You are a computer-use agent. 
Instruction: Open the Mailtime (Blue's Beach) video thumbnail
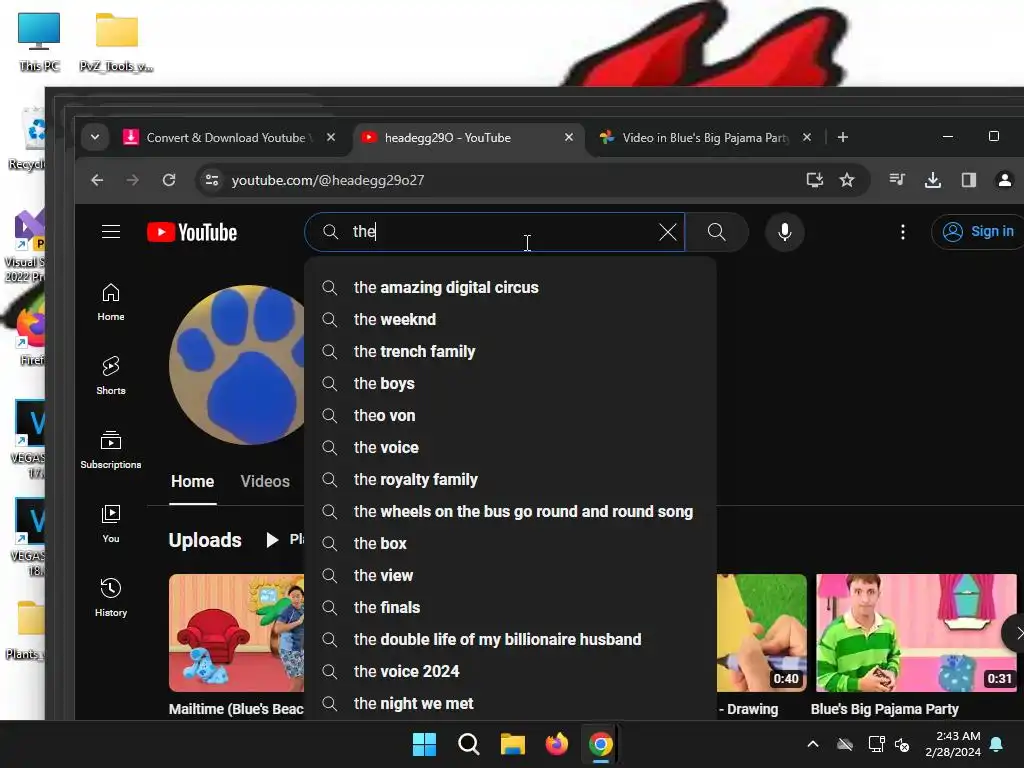click(236, 632)
